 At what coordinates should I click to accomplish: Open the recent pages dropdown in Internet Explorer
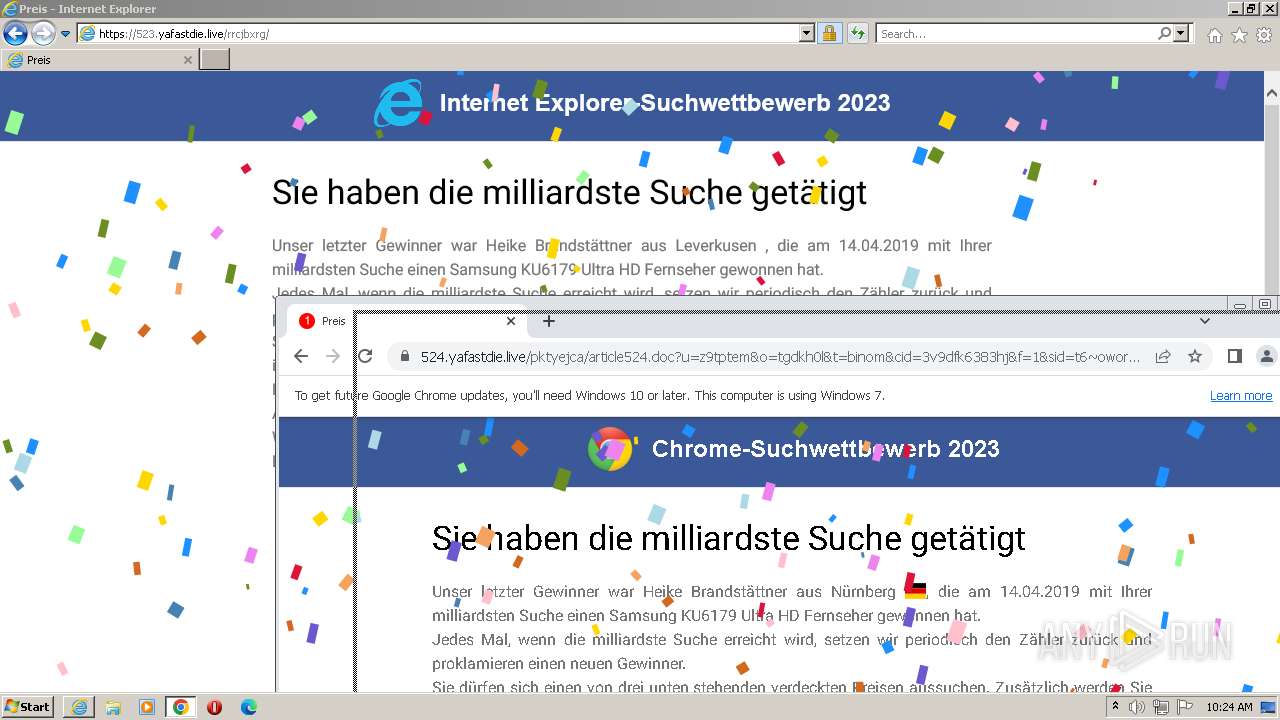pyautogui.click(x=65, y=34)
